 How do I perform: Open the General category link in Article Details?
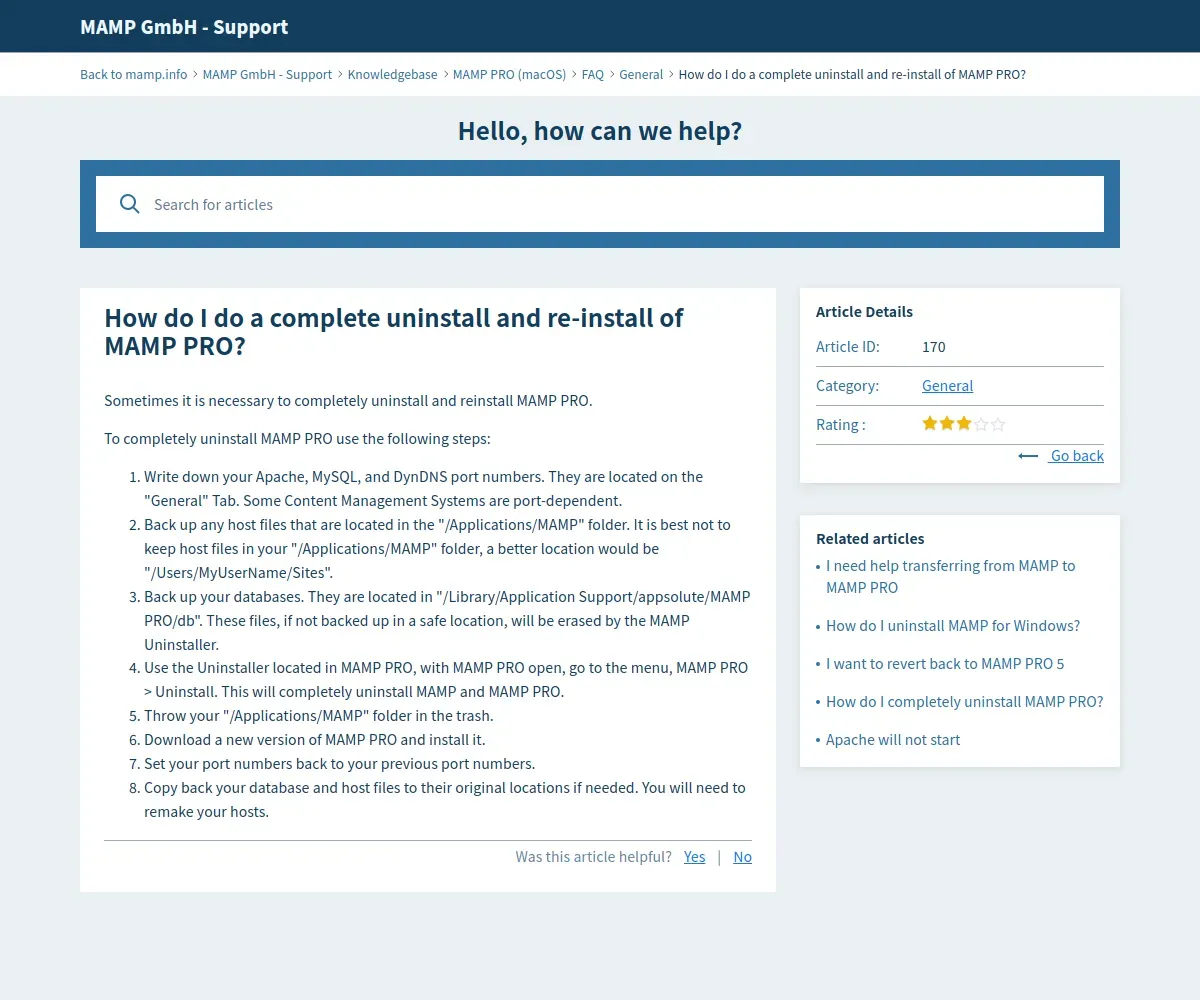[947, 386]
